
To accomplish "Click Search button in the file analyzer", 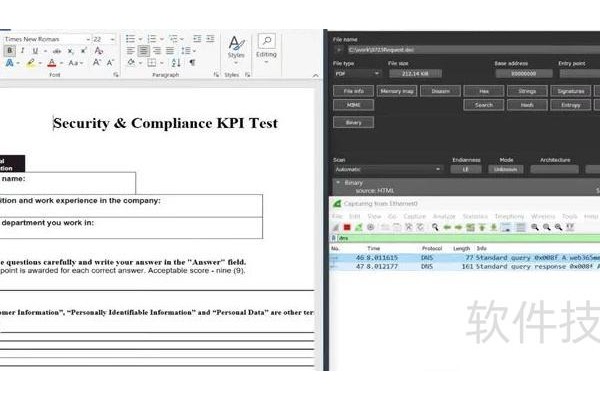I will click(x=484, y=105).
